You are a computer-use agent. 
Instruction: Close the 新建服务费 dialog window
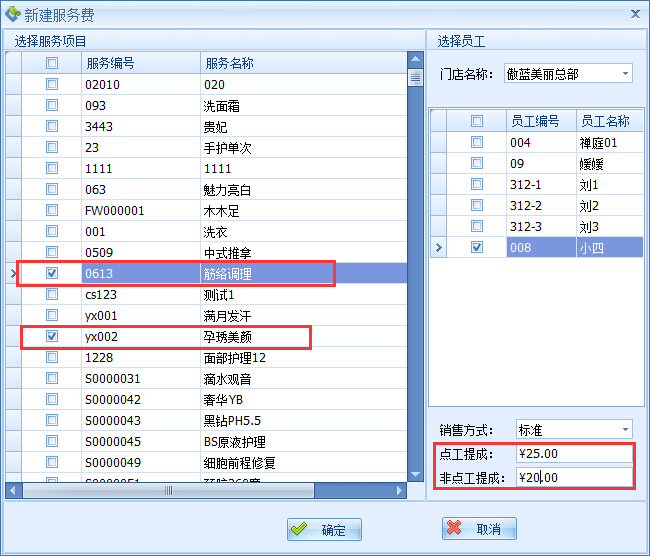(x=634, y=13)
